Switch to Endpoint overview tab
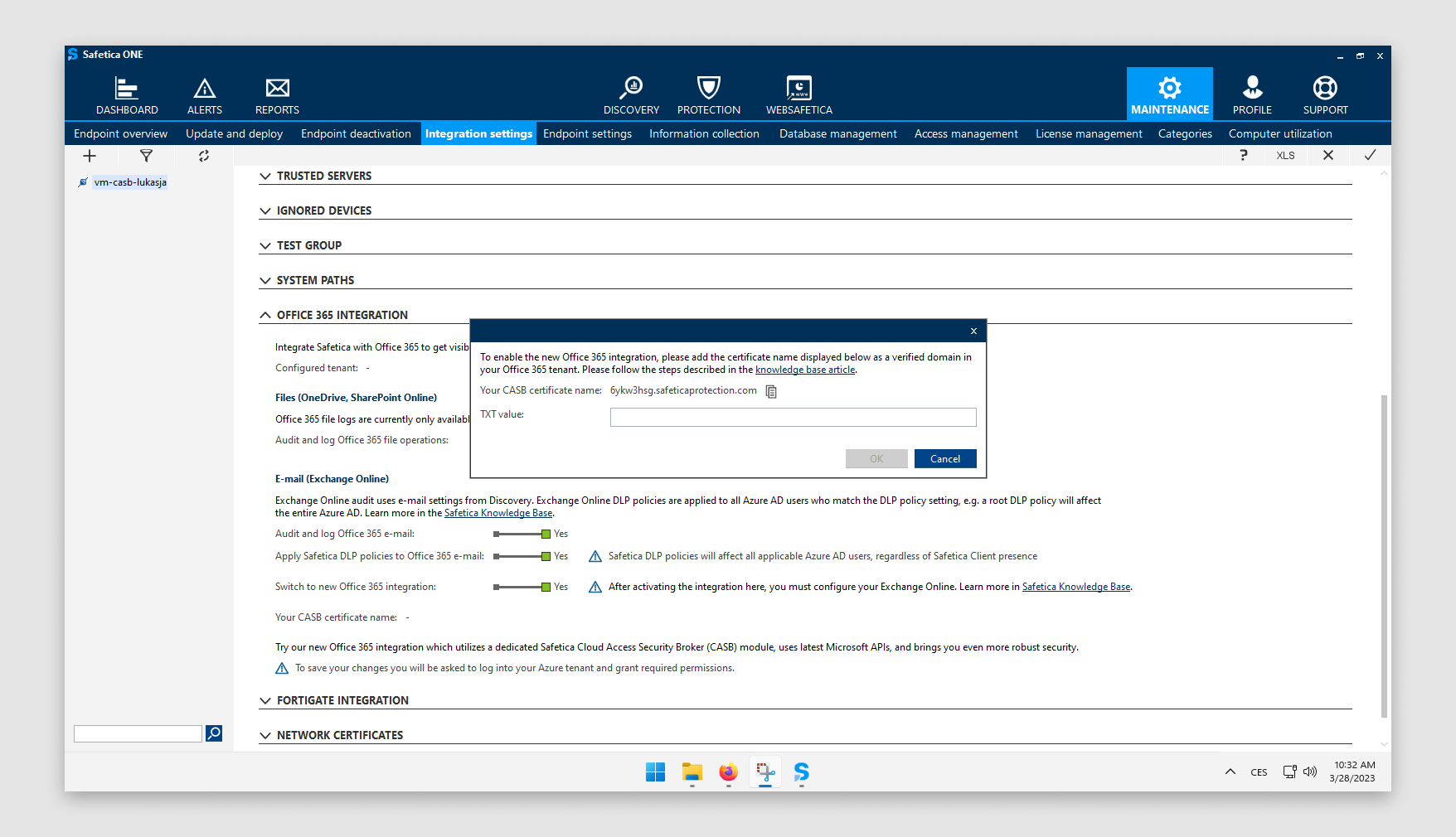This screenshot has height=837, width=1456. [120, 133]
